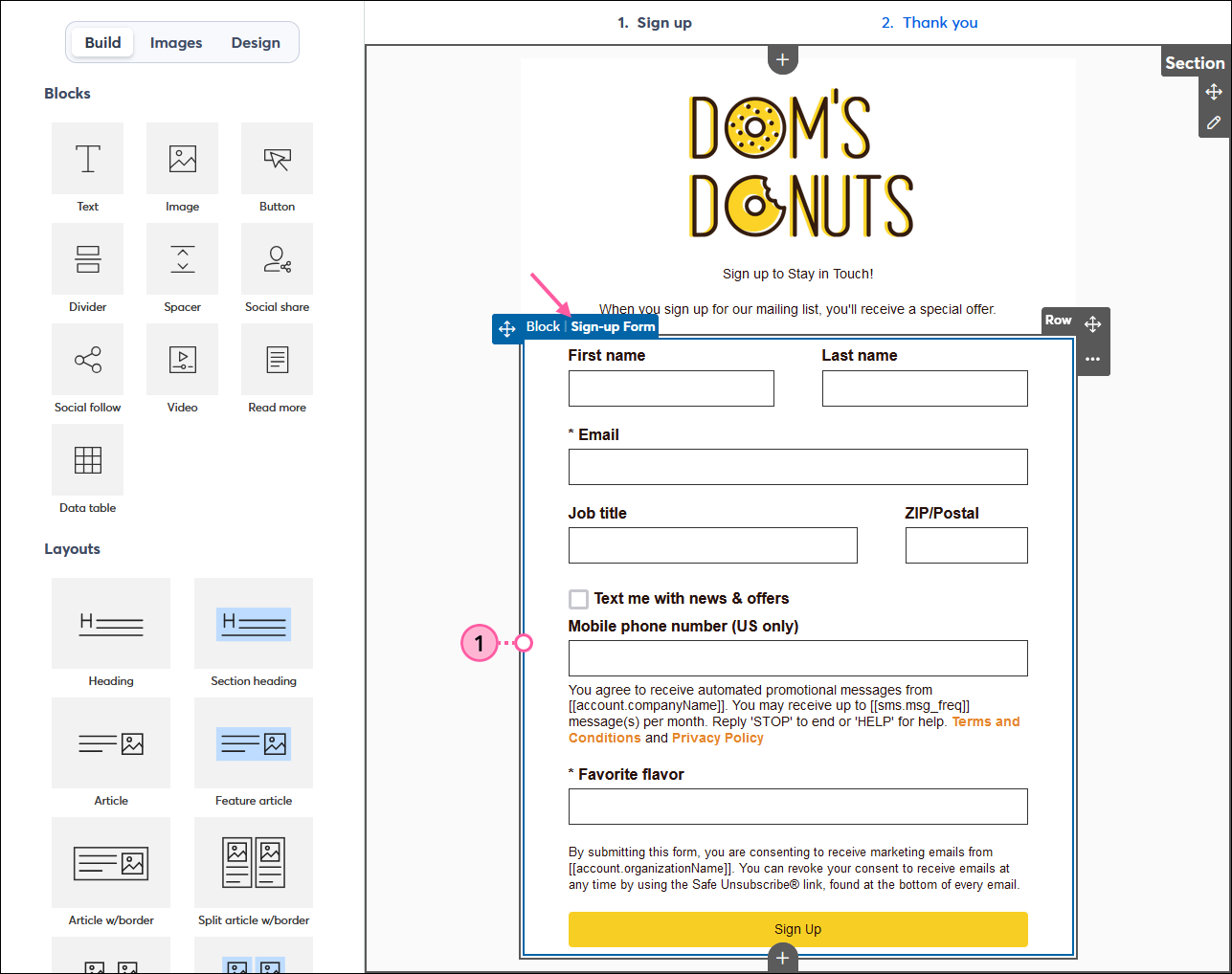The height and width of the screenshot is (974, 1232).
Task: Open the 2. Thank you step
Action: pos(930,23)
